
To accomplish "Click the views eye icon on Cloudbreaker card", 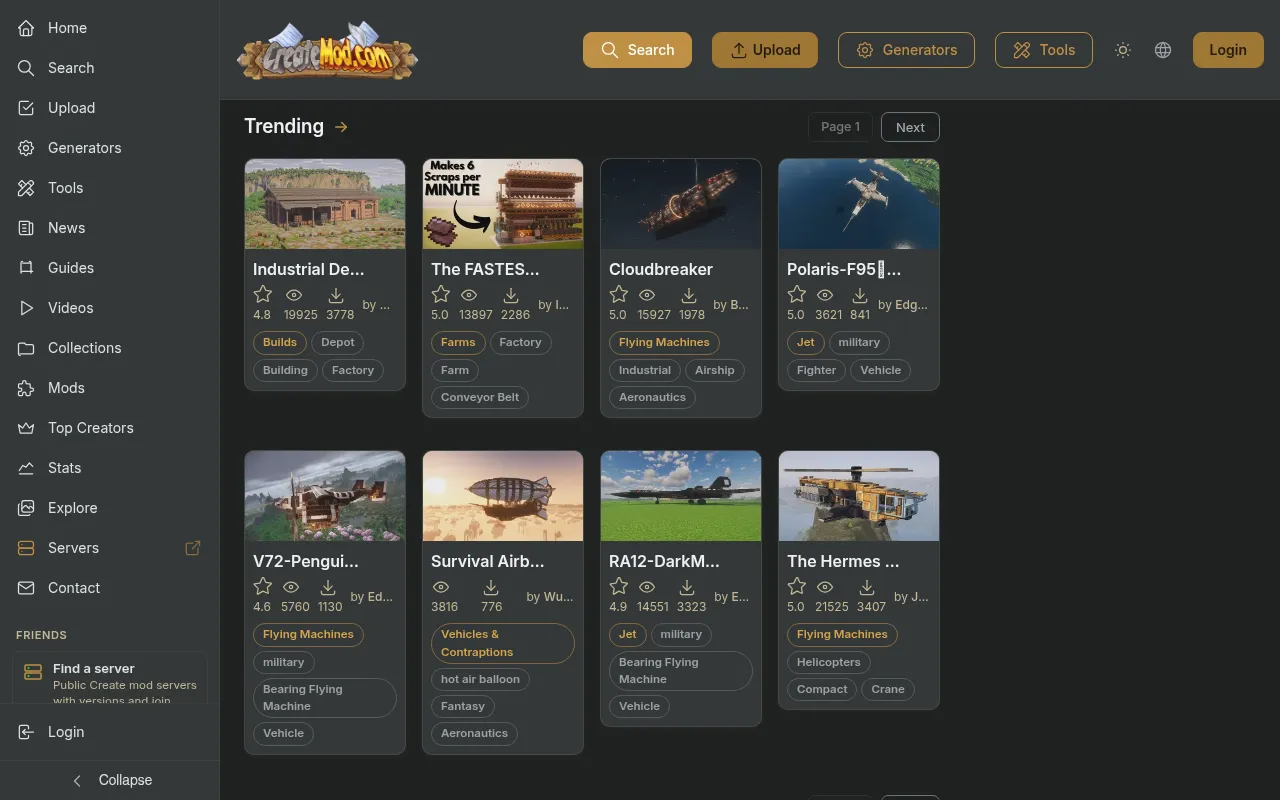I will click(x=647, y=295).
